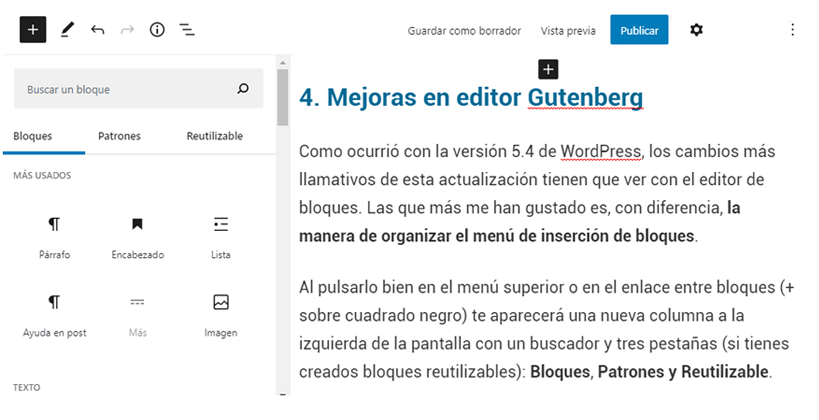819x420 pixels.
Task: Switch to the Reutilizable tab
Action: coord(215,136)
